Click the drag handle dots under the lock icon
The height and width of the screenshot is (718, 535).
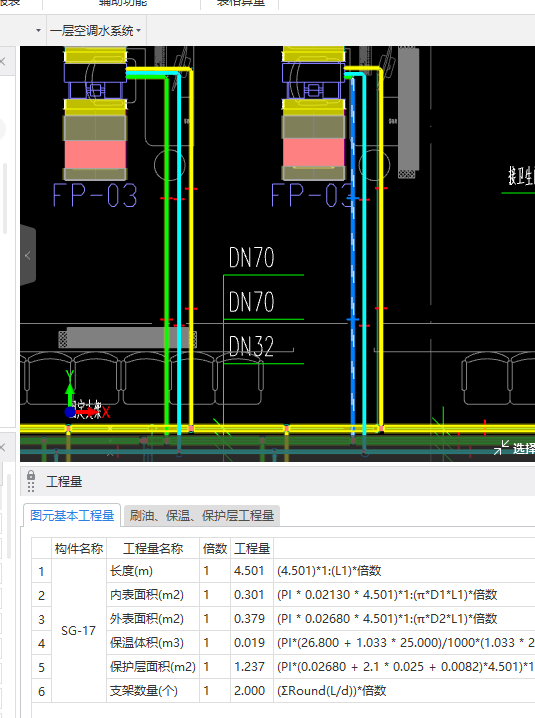tap(31, 486)
